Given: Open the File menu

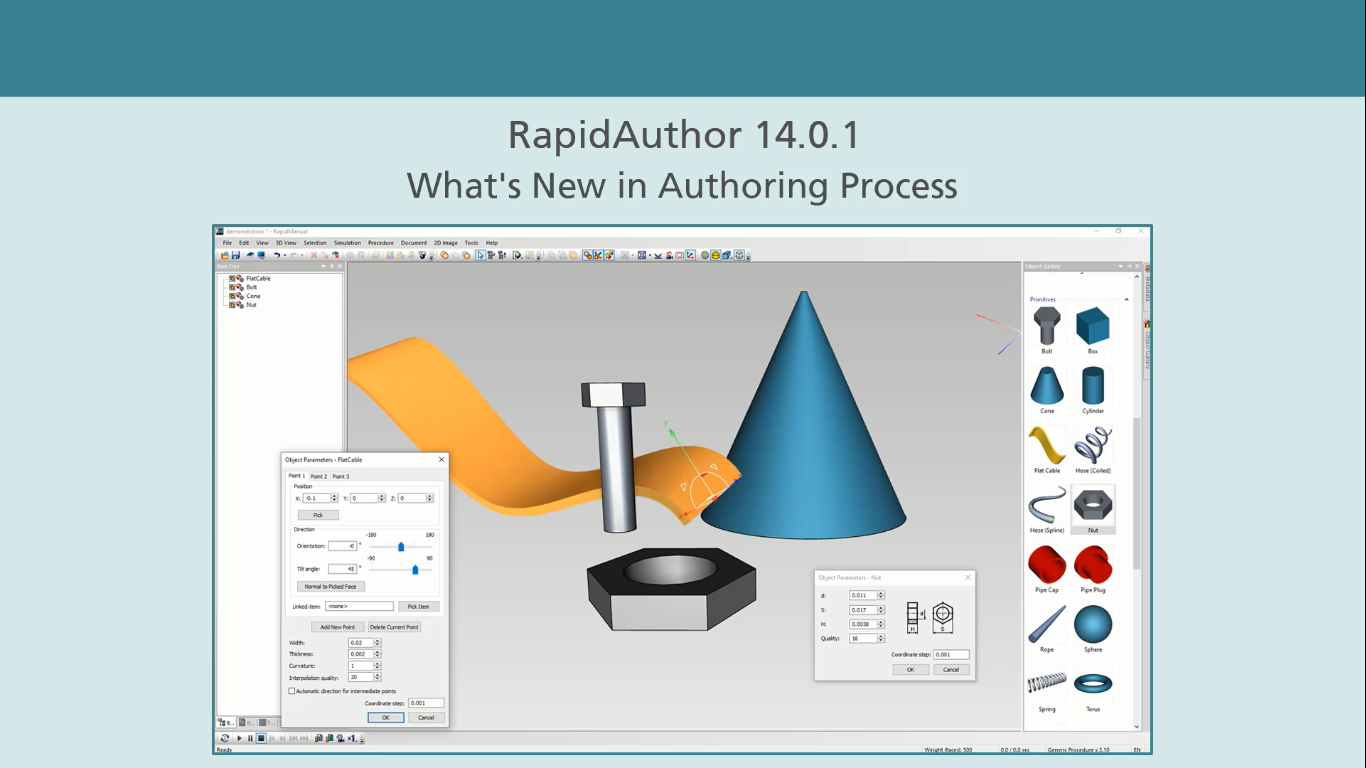Looking at the screenshot, I should [227, 243].
